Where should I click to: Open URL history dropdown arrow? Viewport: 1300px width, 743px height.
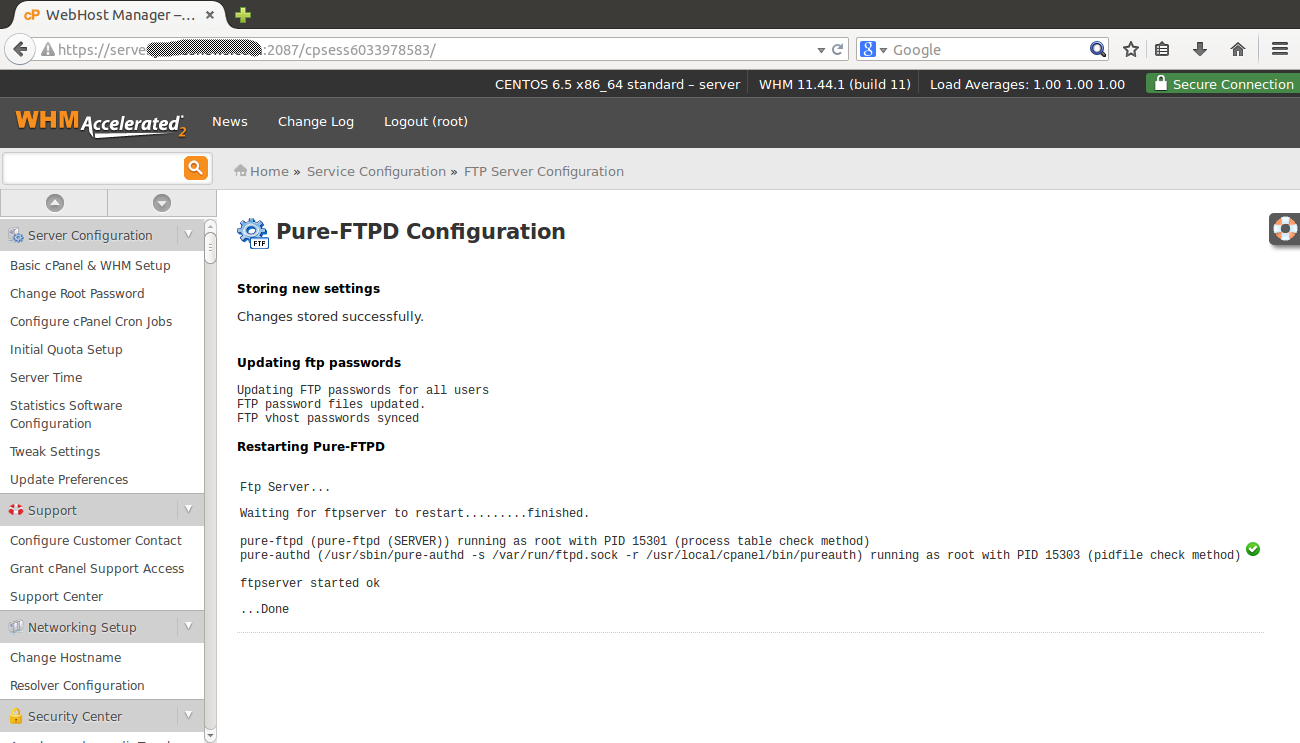pyautogui.click(x=821, y=49)
